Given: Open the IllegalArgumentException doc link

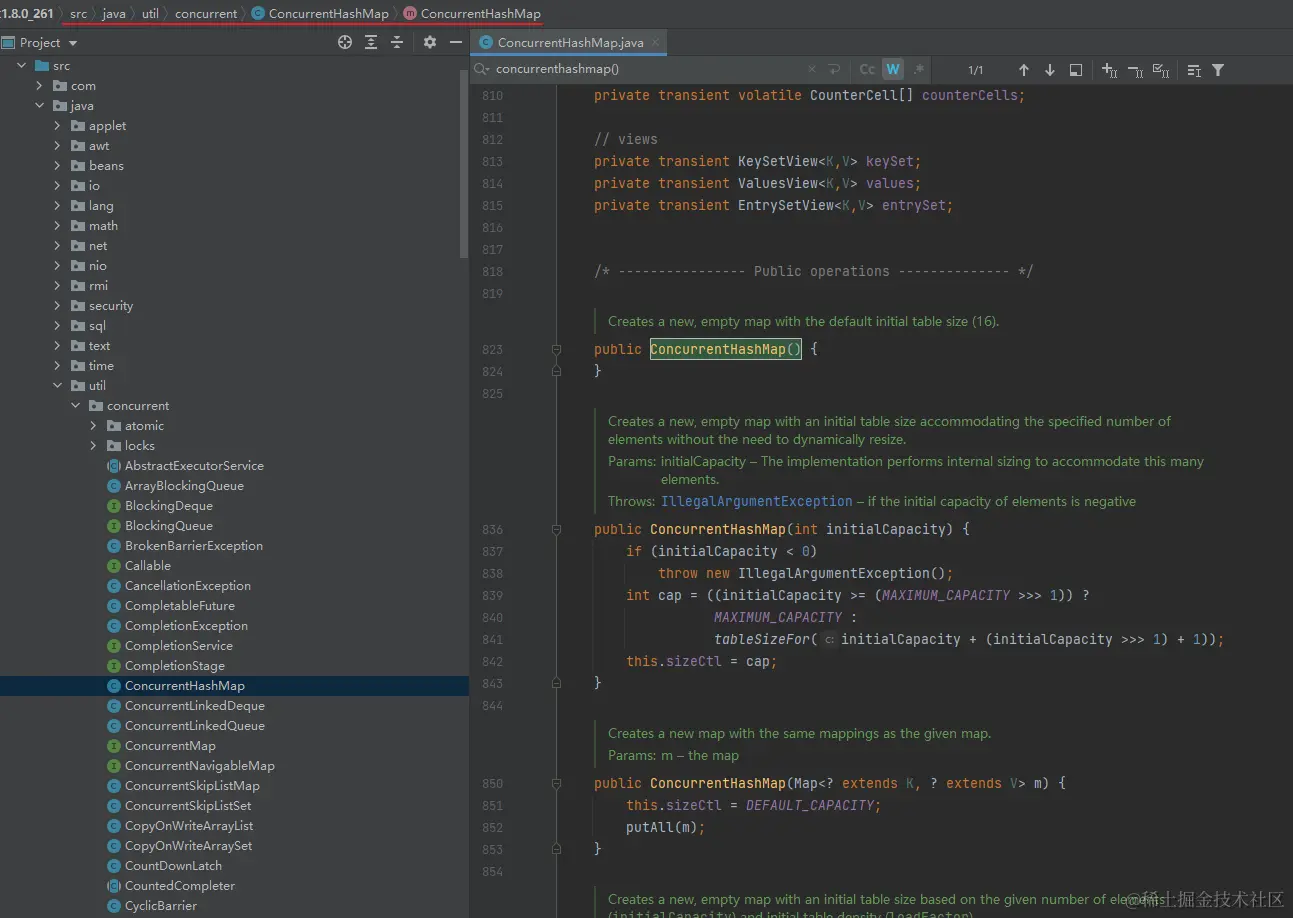Looking at the screenshot, I should click(756, 501).
